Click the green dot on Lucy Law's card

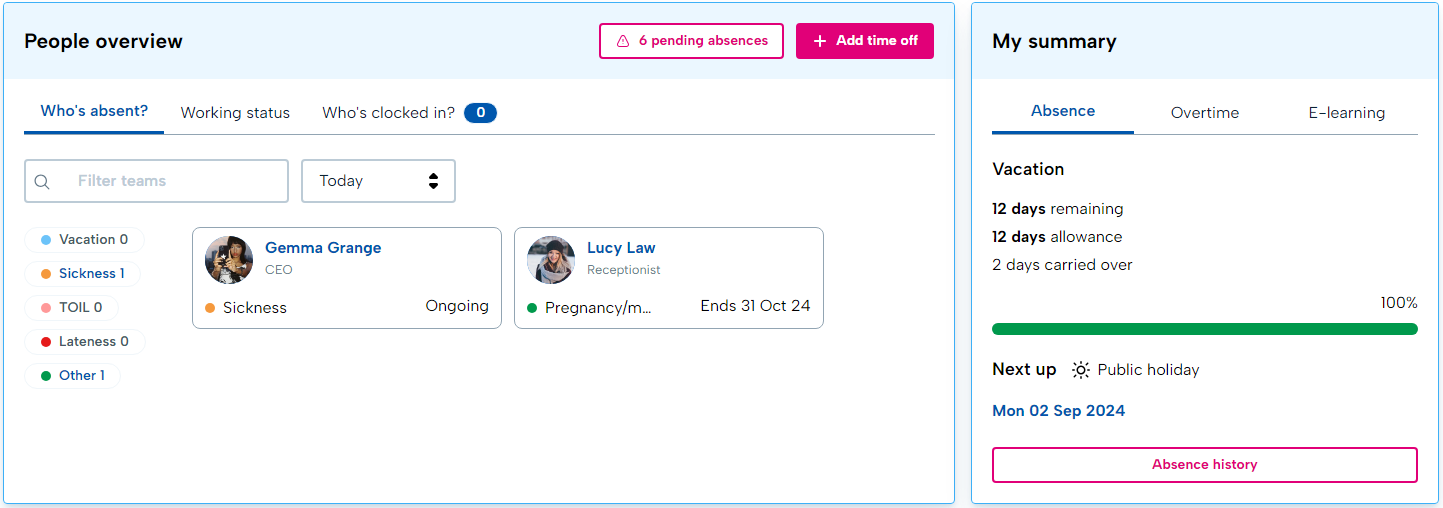point(532,308)
